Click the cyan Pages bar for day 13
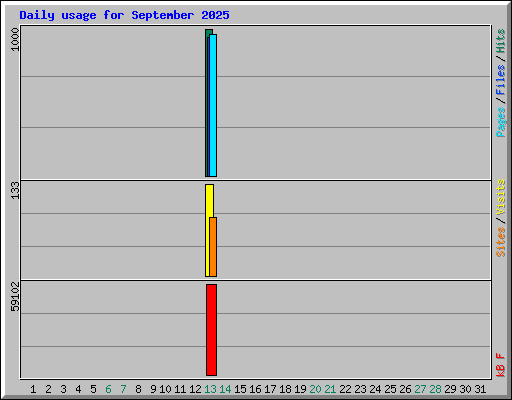 213,105
